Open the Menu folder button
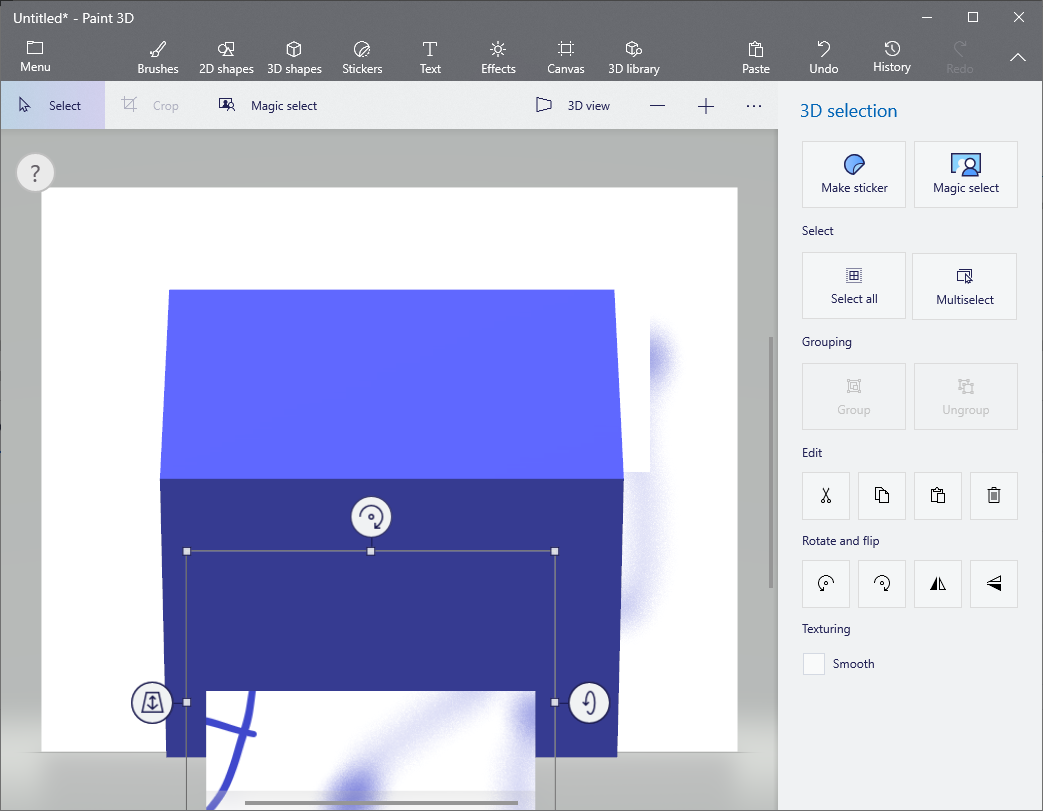Screen dimensions: 1043x811 click(35, 57)
